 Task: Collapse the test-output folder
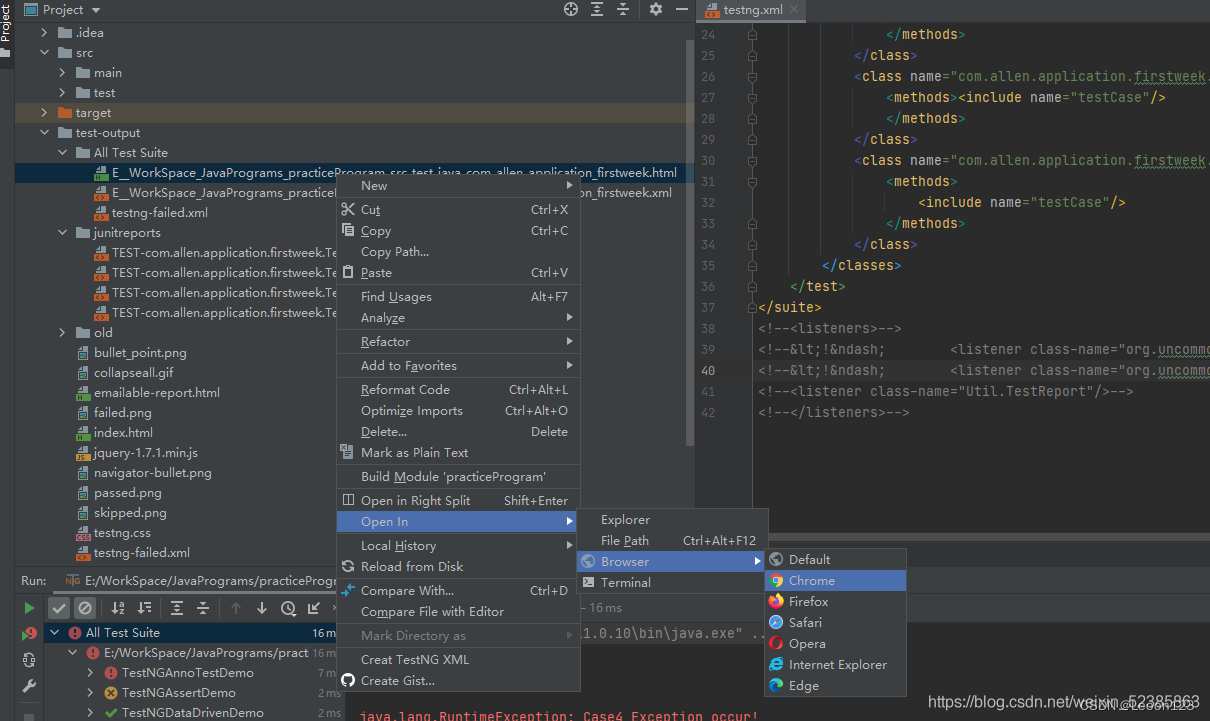coord(45,133)
